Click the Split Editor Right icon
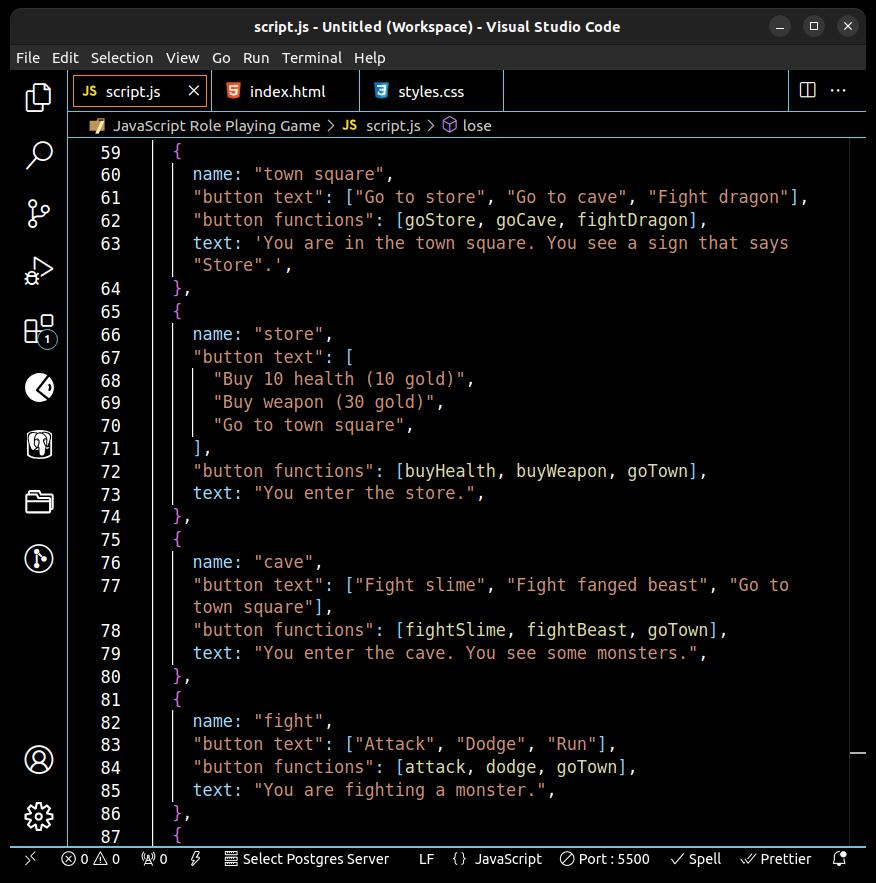Screen dimensions: 876x883 tap(807, 90)
